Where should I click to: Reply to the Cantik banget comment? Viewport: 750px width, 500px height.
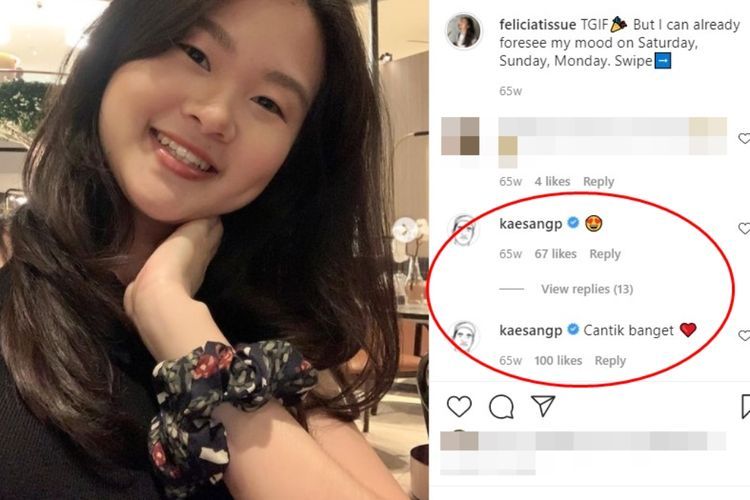coord(610,360)
